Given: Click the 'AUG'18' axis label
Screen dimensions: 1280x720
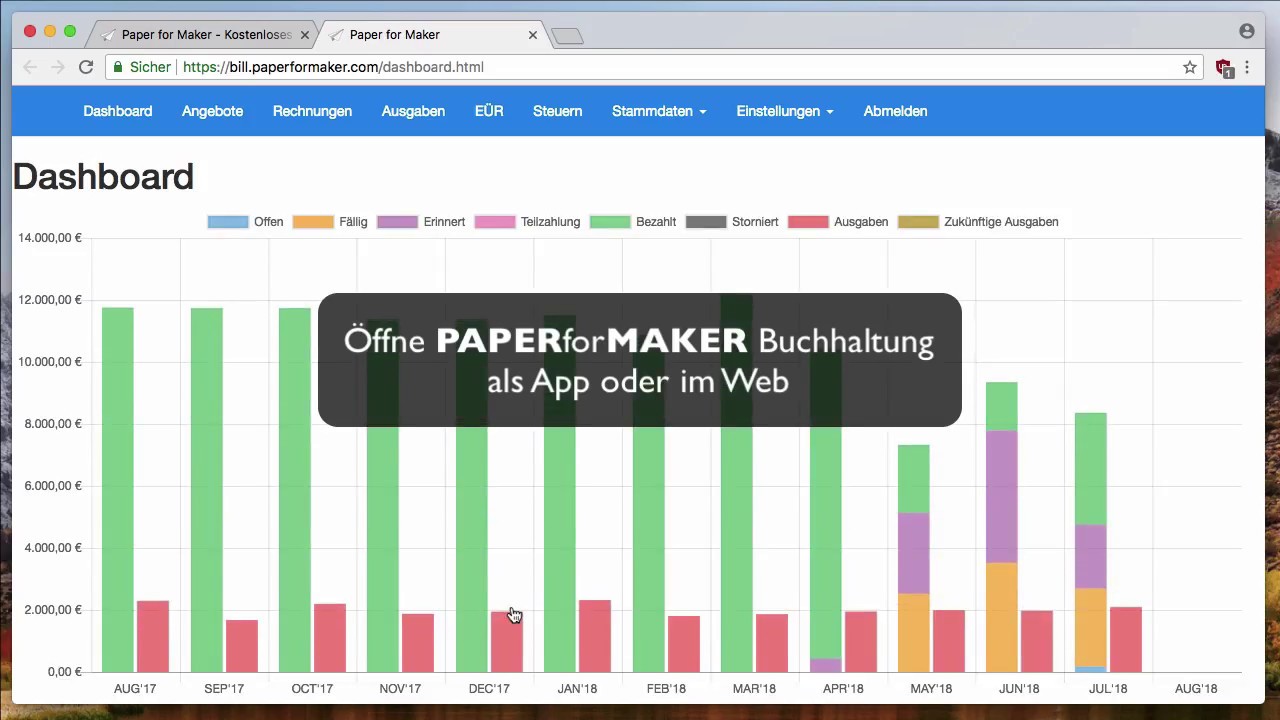Looking at the screenshot, I should 1196,688.
